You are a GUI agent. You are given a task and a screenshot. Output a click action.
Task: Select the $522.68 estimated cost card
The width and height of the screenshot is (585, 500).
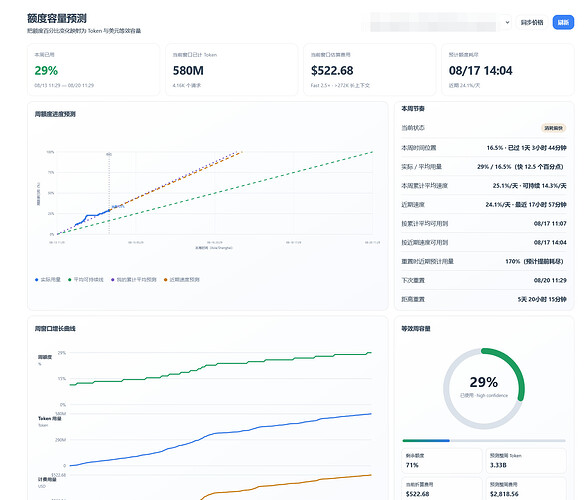coord(369,70)
